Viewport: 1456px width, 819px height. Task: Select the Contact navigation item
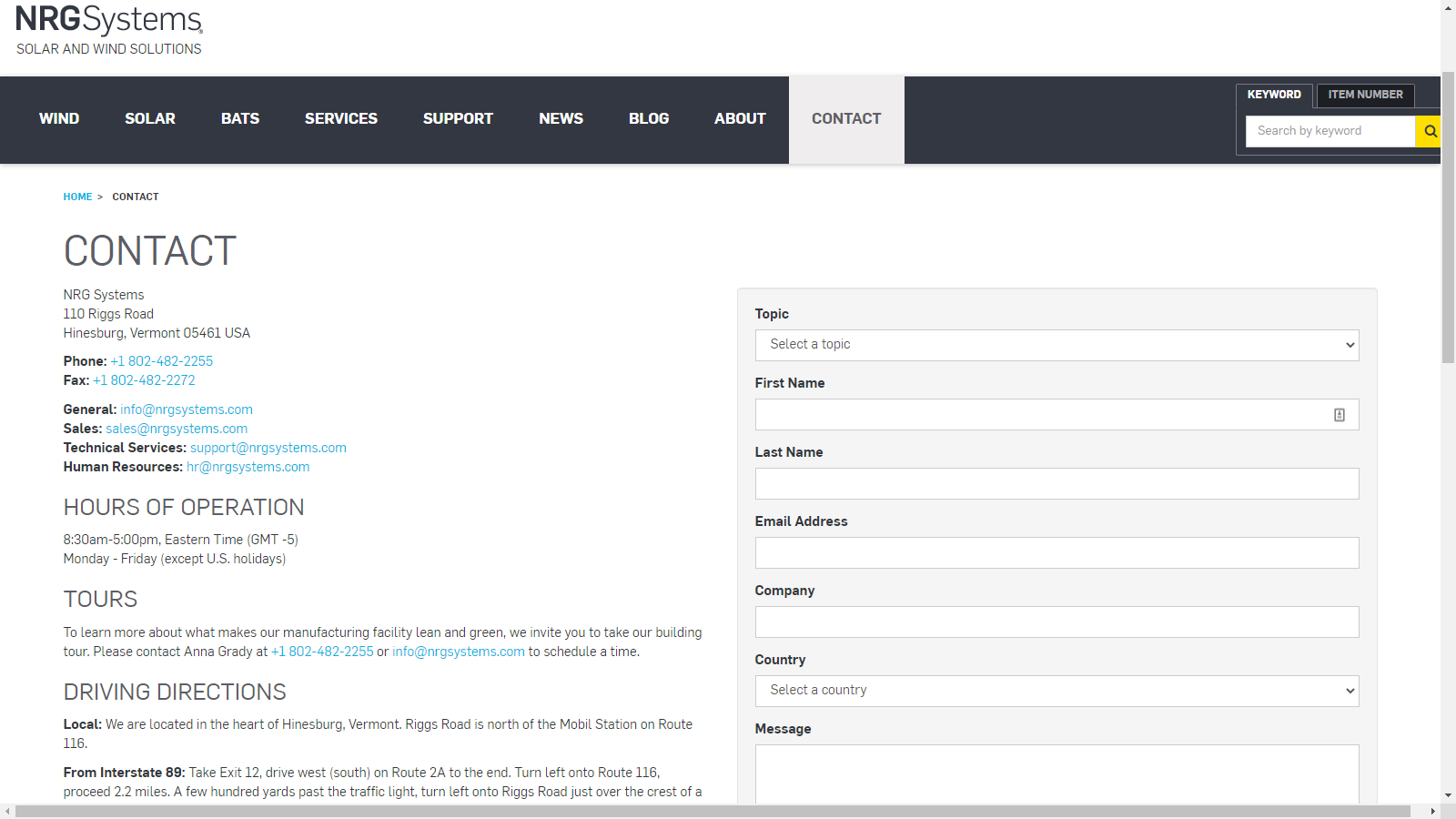pos(846,119)
